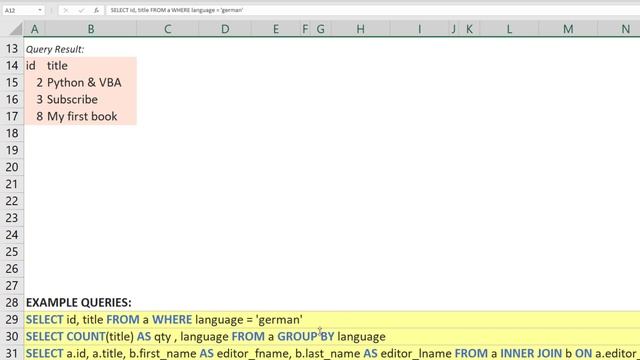Select column F header
The image size is (640, 360).
pos(305,29)
